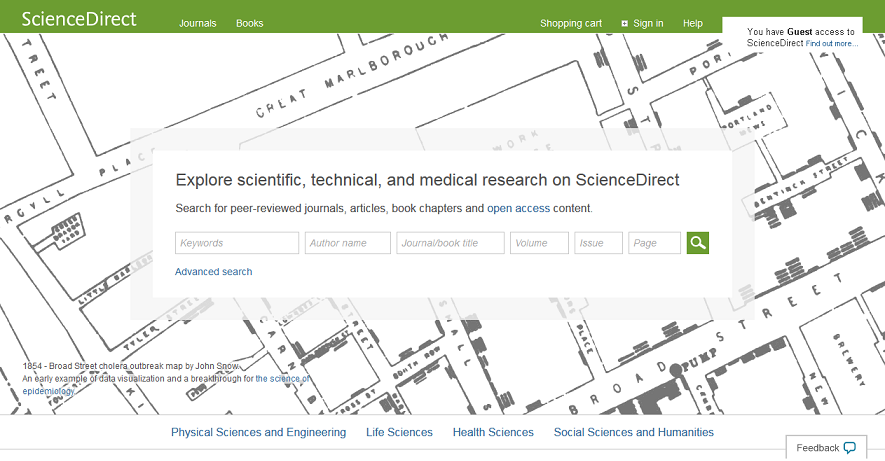Open the Shopping cart
Image resolution: width=885 pixels, height=461 pixels.
click(x=571, y=23)
